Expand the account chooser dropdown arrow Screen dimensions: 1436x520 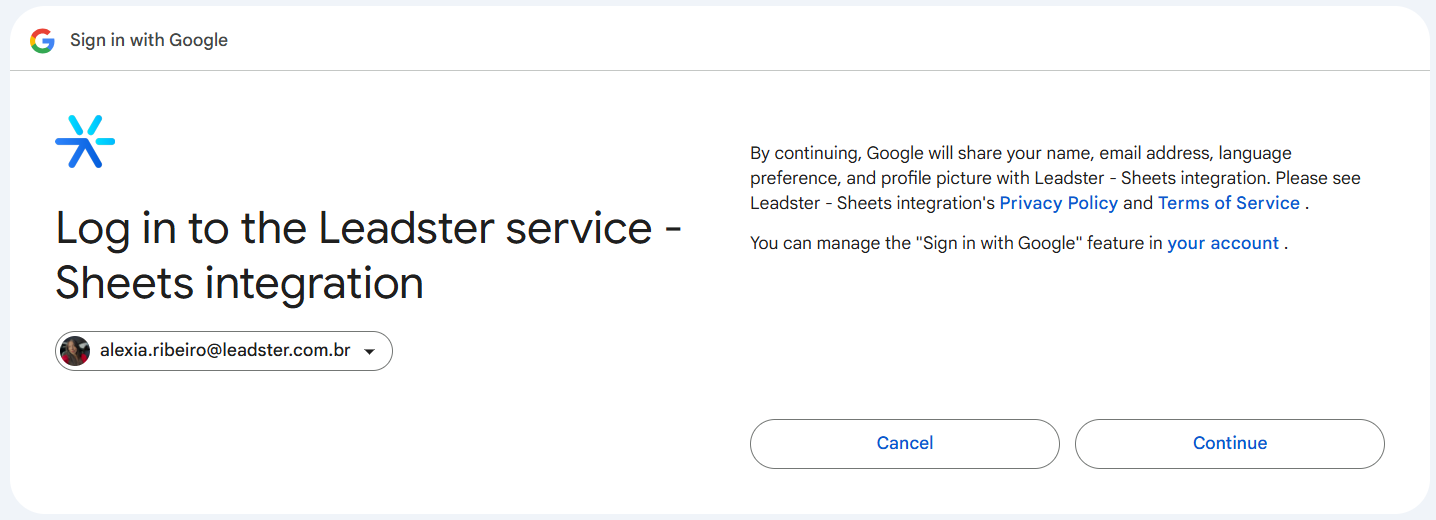[369, 352]
